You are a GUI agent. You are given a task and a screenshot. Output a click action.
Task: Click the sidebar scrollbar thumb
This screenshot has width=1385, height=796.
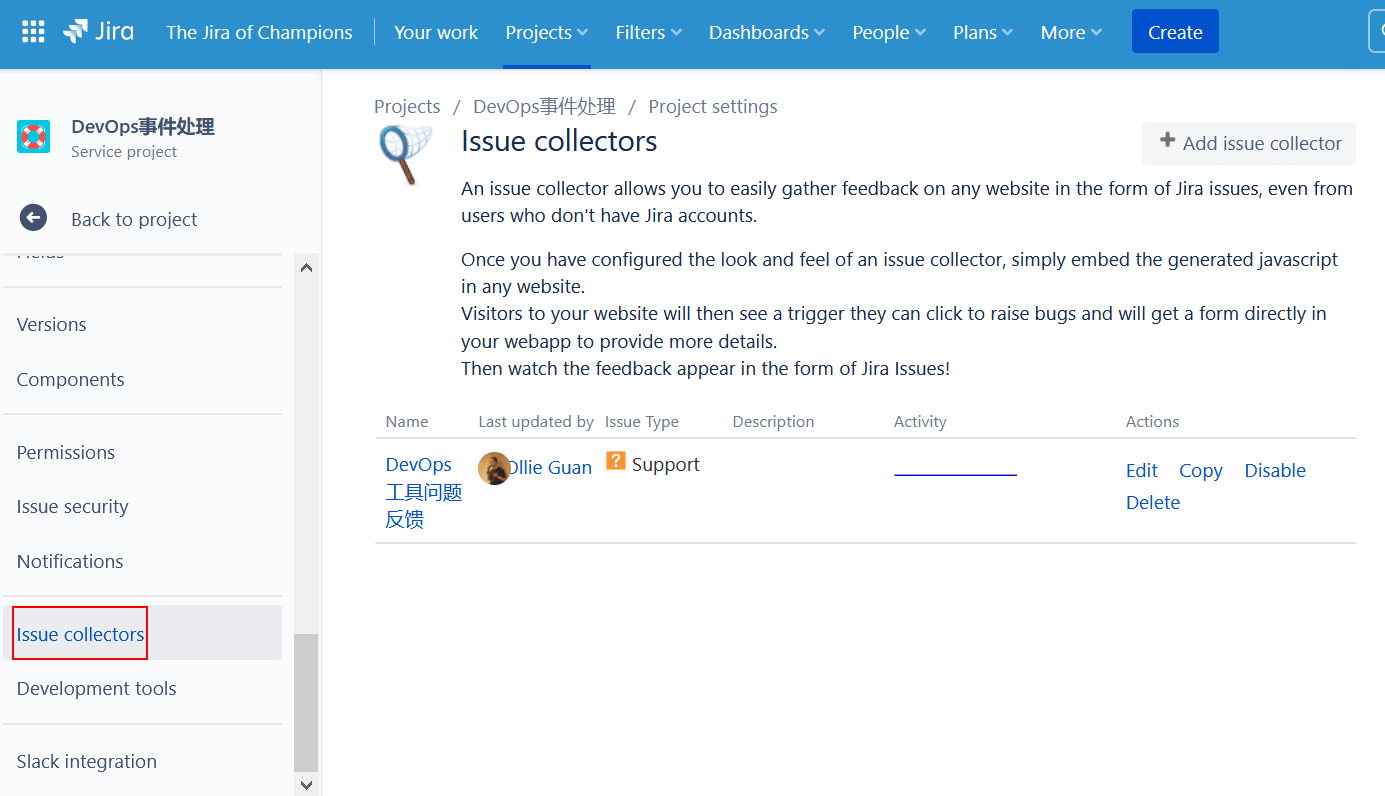click(306, 703)
